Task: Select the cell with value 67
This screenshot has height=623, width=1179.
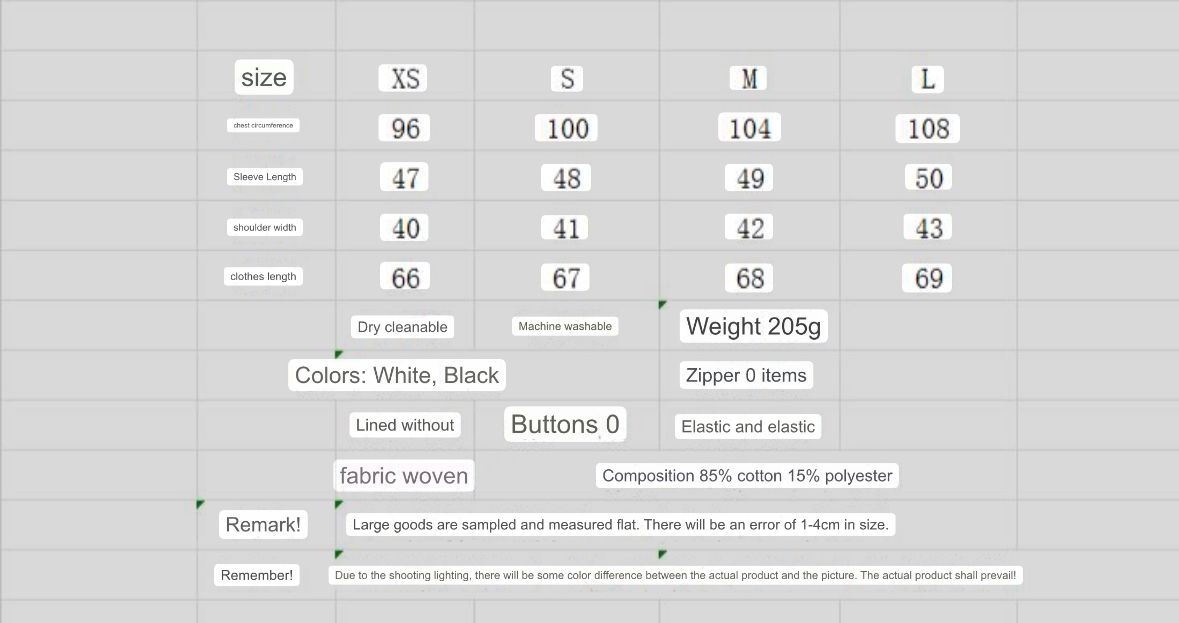Action: 566,277
